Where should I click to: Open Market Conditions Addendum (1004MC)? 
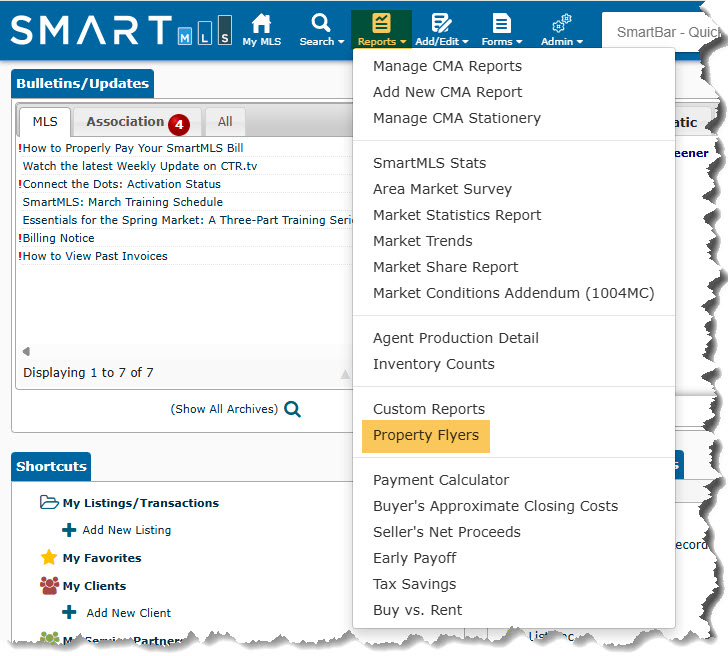coord(514,293)
